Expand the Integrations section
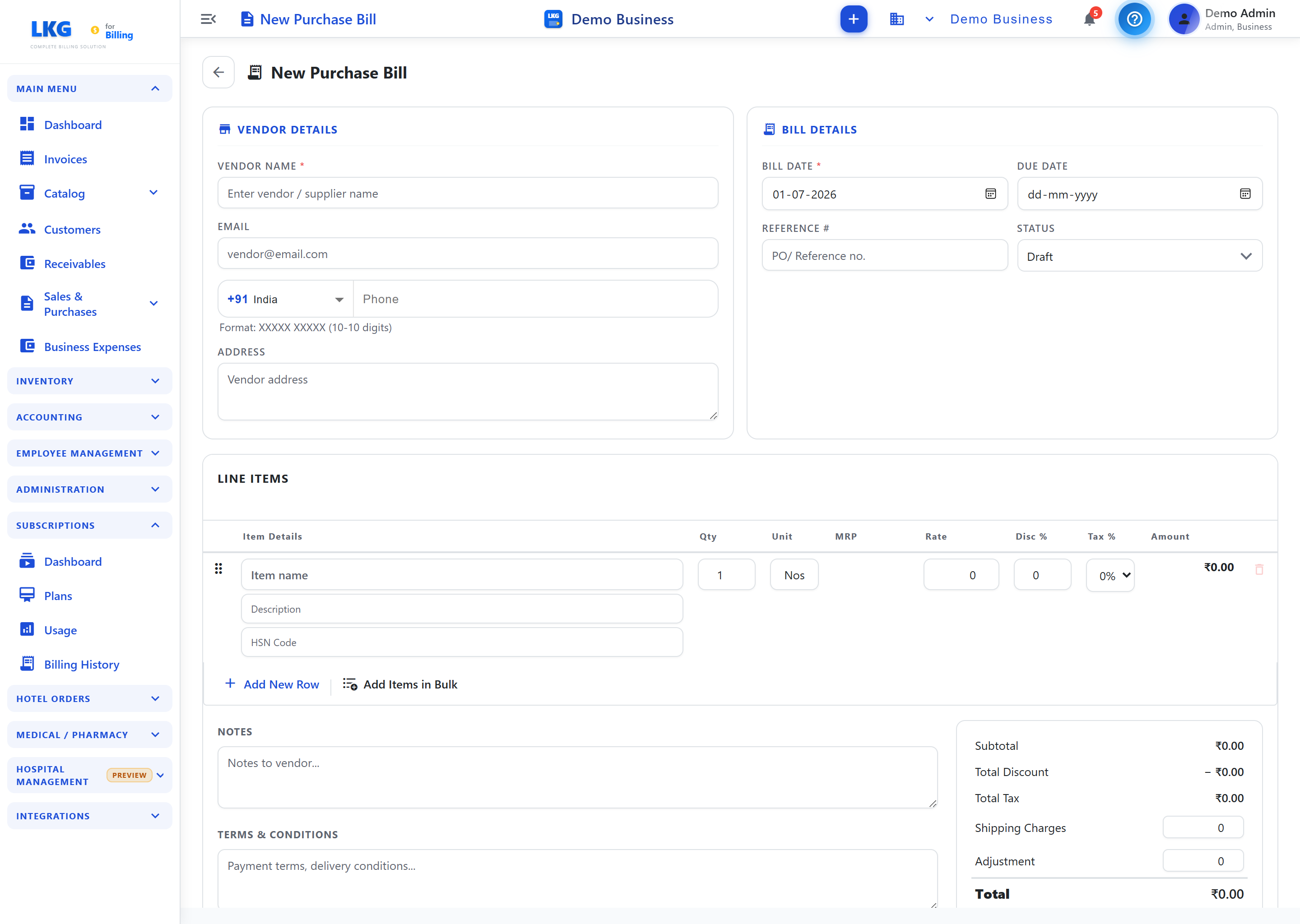Viewport: 1300px width, 924px height. coord(89,816)
